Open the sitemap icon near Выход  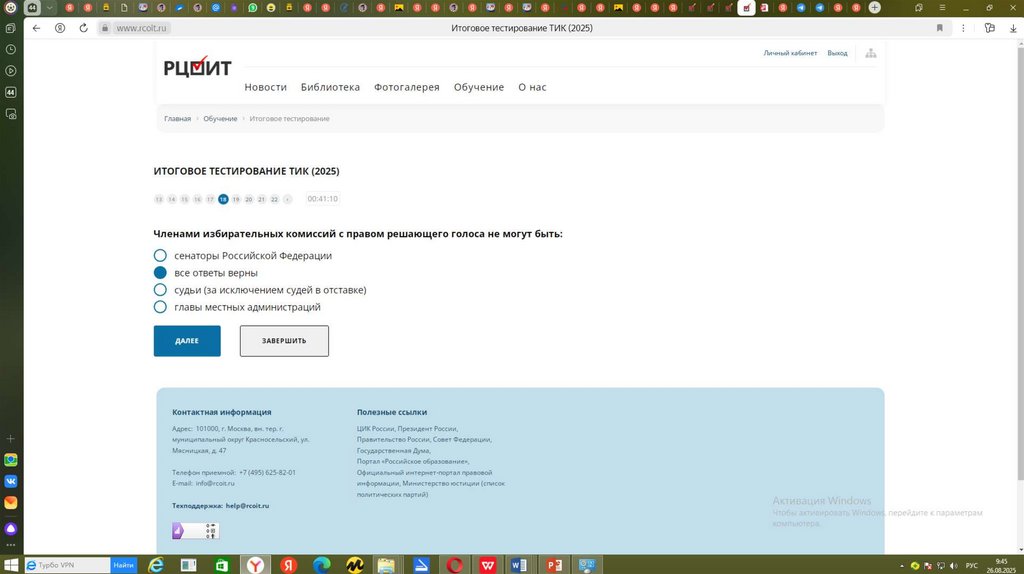point(871,53)
